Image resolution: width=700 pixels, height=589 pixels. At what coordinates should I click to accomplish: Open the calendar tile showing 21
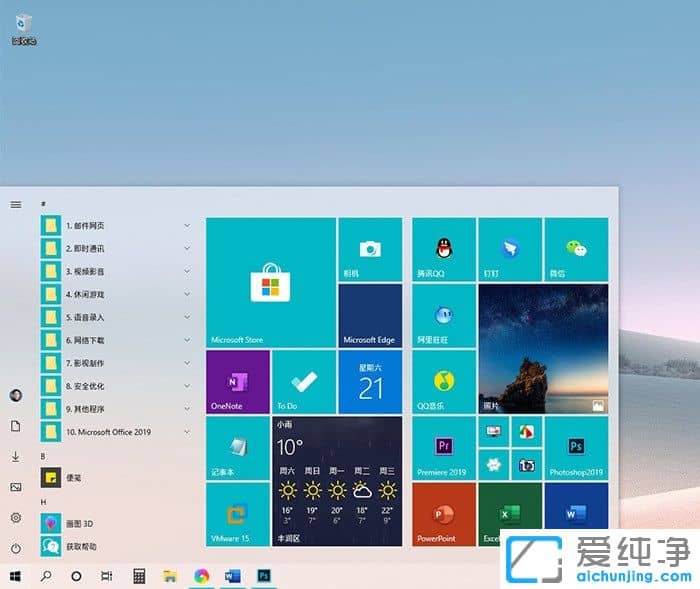[370, 382]
